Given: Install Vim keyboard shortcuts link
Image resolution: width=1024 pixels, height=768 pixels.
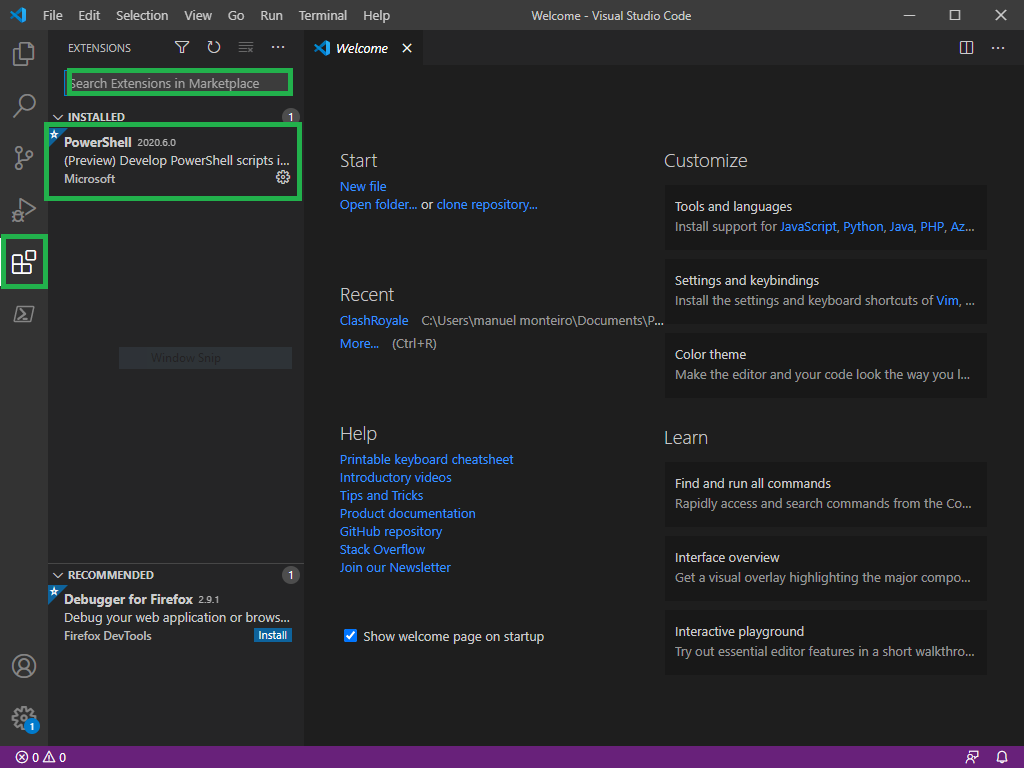Looking at the screenshot, I should [x=947, y=300].
